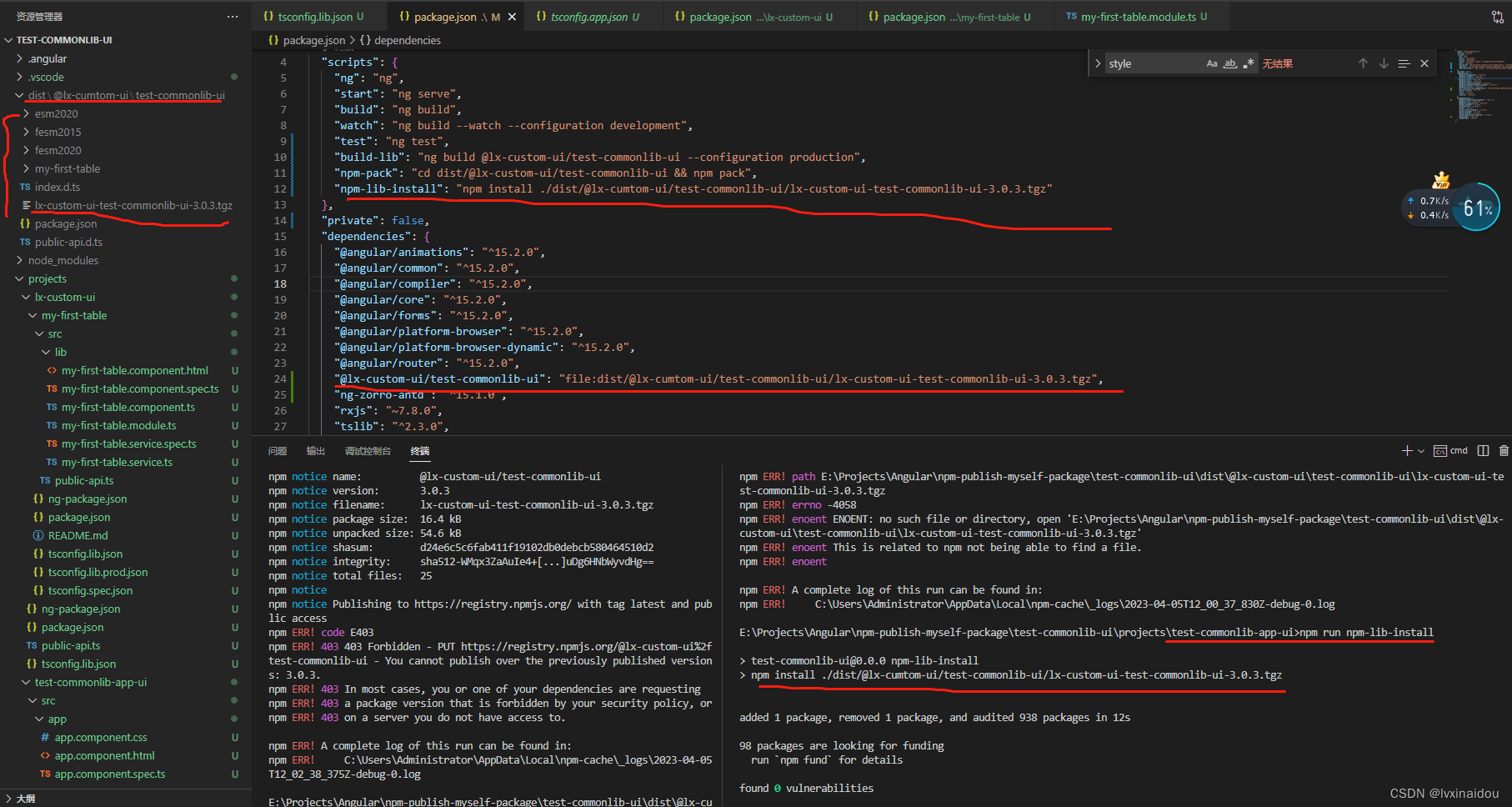Expand the fesm2015 folder

[27, 132]
